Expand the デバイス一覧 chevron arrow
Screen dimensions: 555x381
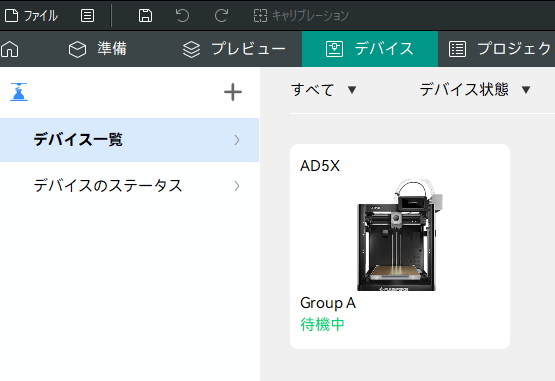[237, 140]
